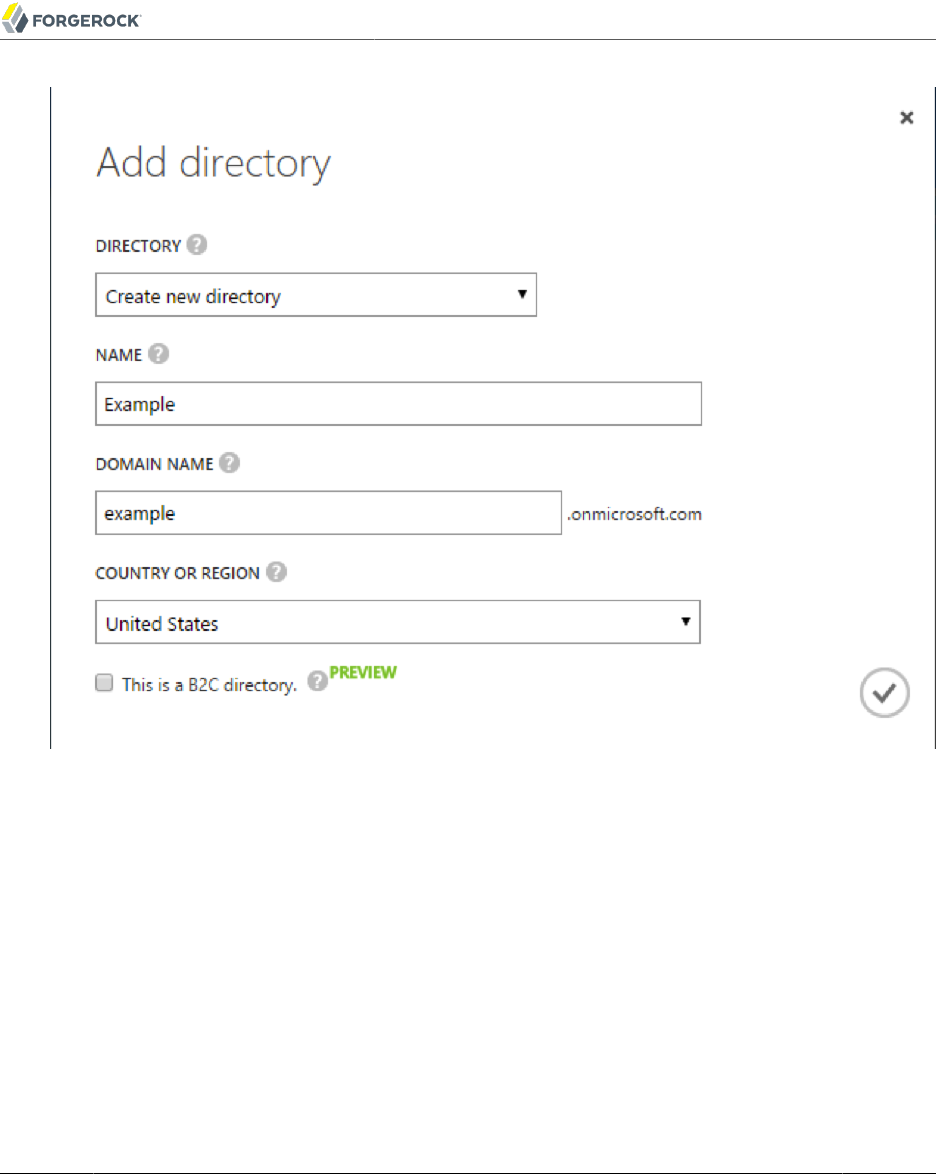Click the help icon beside NAME

coord(158,354)
